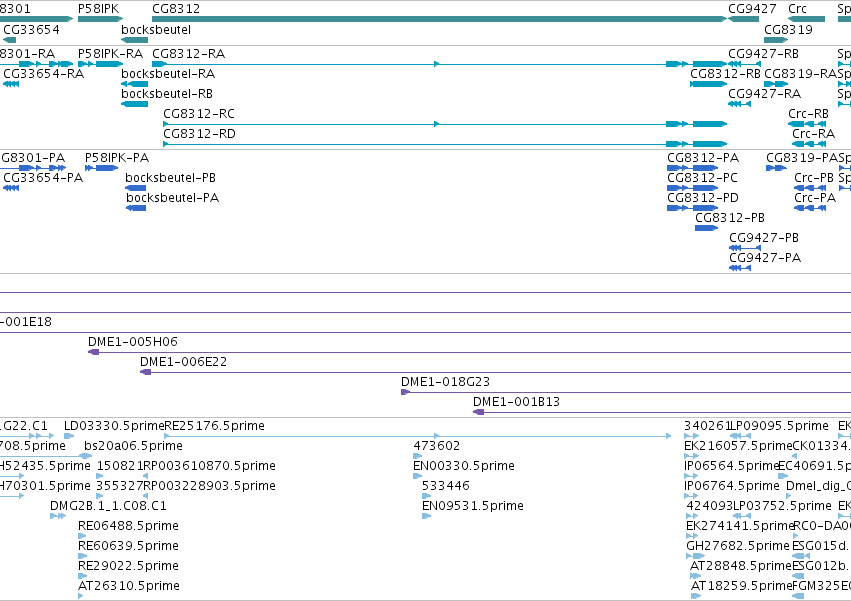Click BAC clone DME1-001B13 label
The width and height of the screenshot is (851, 601).
pyautogui.click(x=516, y=402)
